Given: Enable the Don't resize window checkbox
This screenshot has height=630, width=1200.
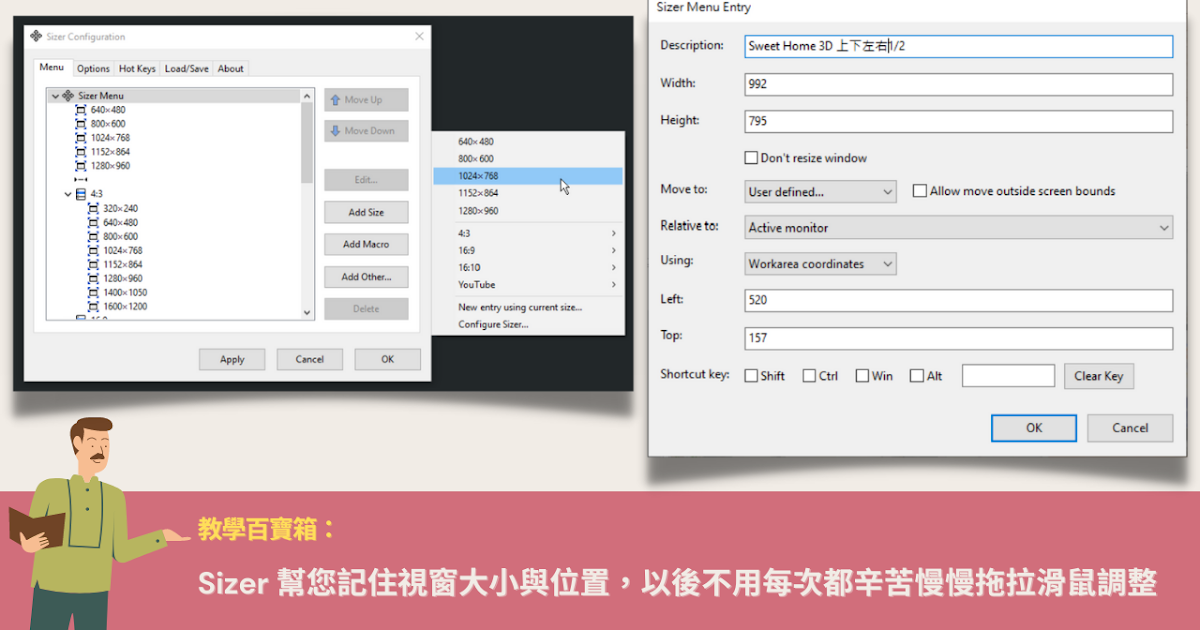Looking at the screenshot, I should 750,157.
